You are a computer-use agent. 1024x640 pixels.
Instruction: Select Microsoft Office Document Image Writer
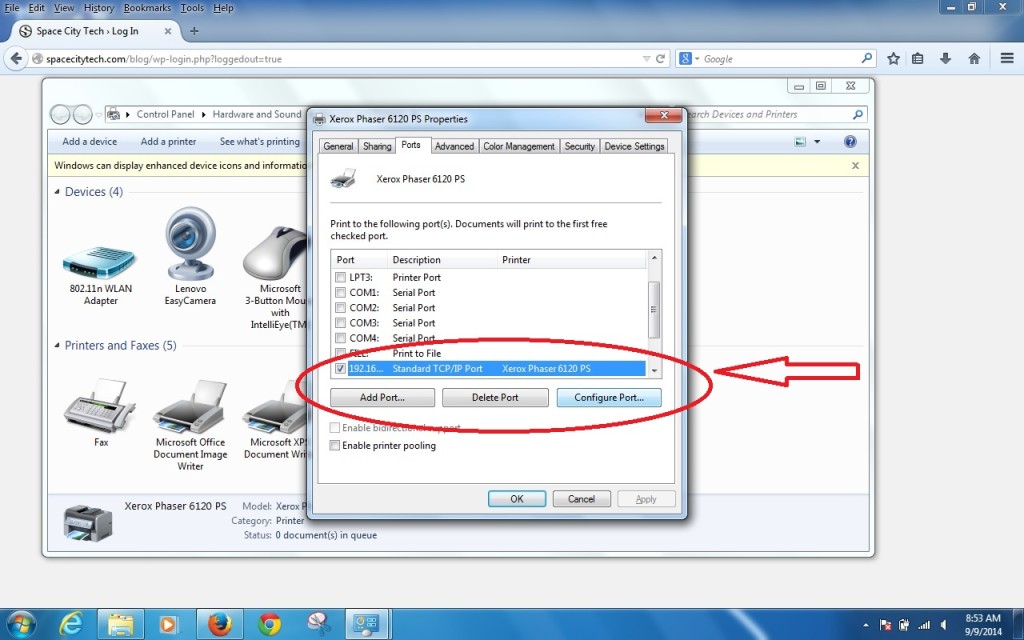(x=190, y=425)
